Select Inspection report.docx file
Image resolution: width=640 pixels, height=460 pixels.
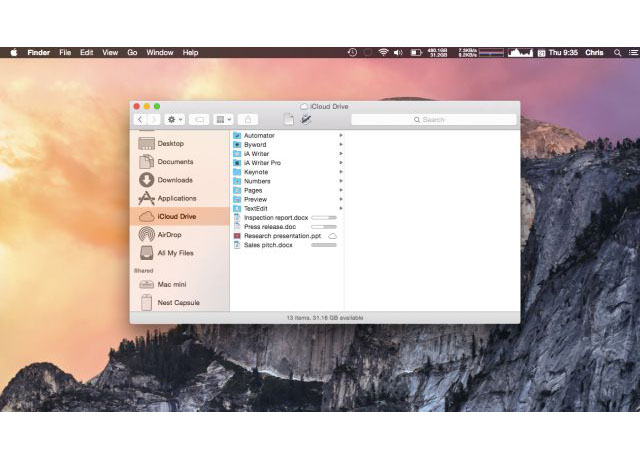(288, 218)
